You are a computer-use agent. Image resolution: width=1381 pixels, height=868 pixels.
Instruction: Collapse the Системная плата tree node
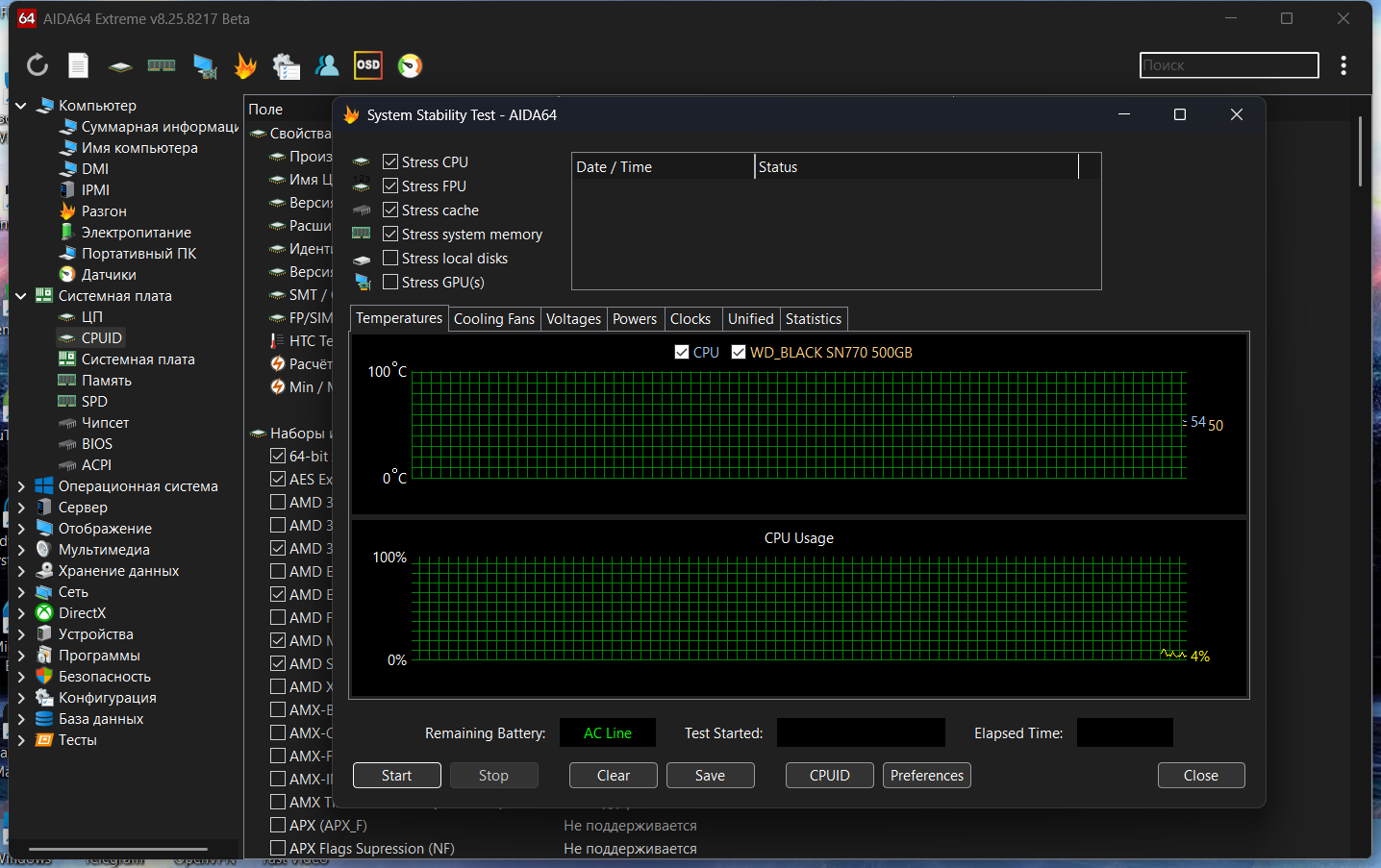21,296
